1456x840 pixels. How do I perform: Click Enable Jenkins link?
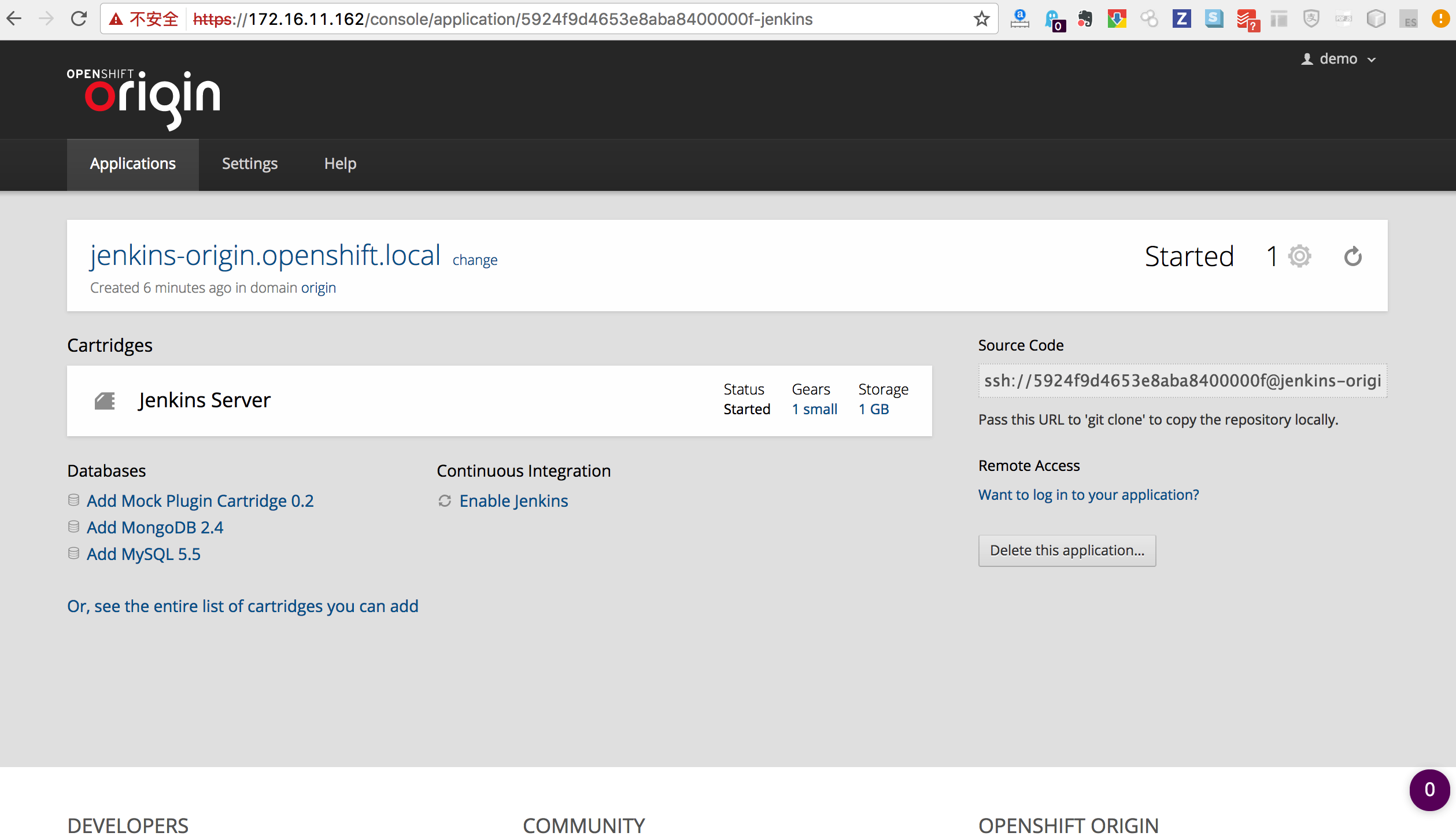(513, 501)
